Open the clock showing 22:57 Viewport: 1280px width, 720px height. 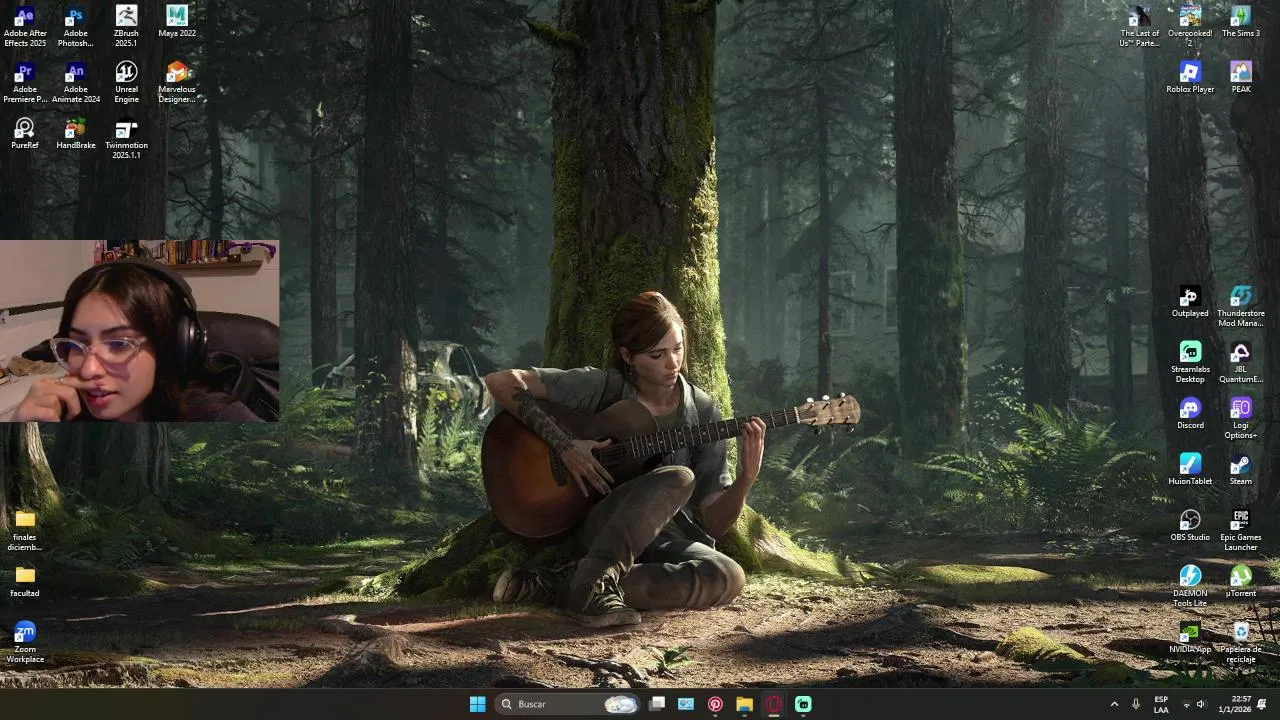(x=1233, y=704)
